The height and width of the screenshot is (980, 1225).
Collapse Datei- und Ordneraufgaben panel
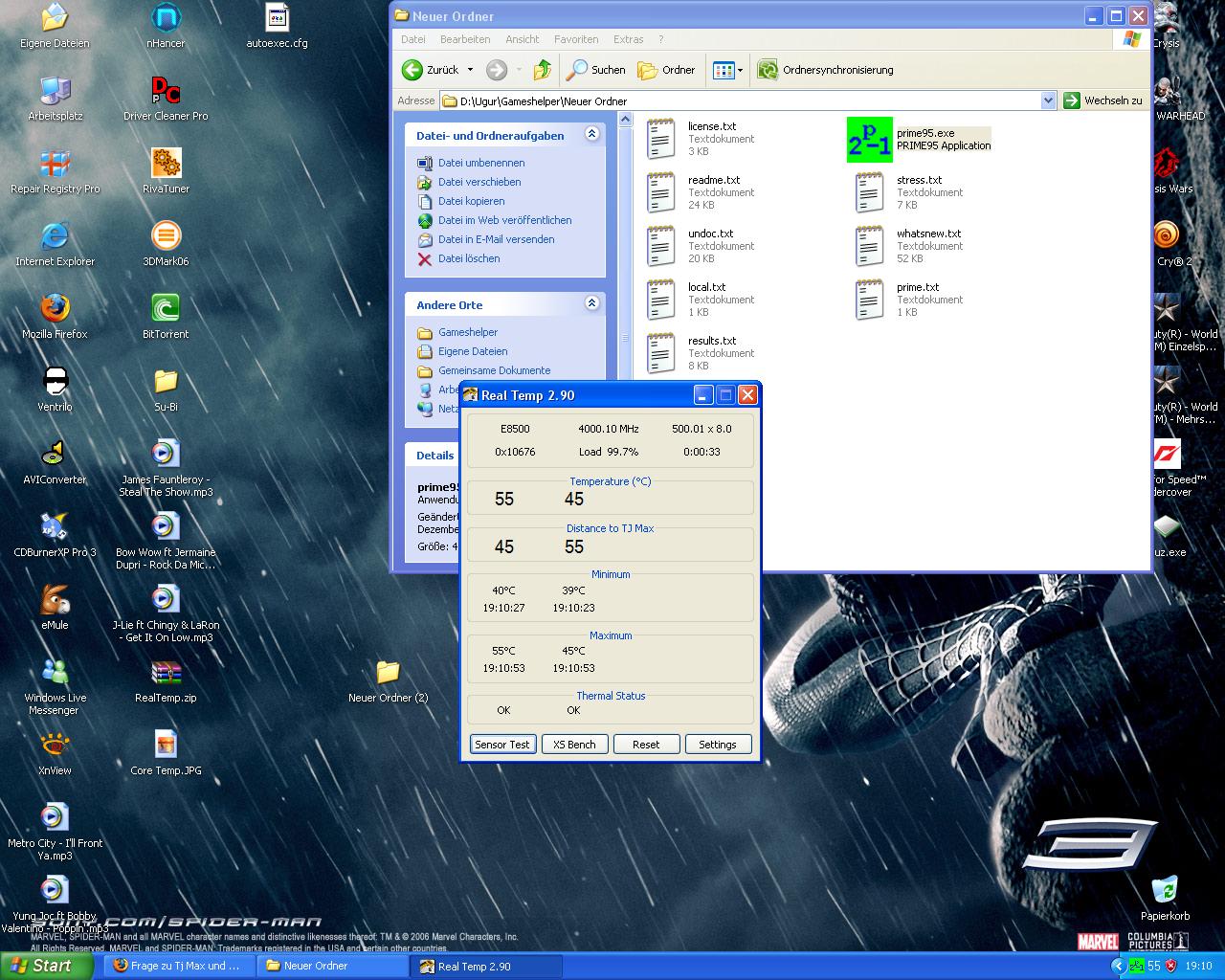click(591, 135)
